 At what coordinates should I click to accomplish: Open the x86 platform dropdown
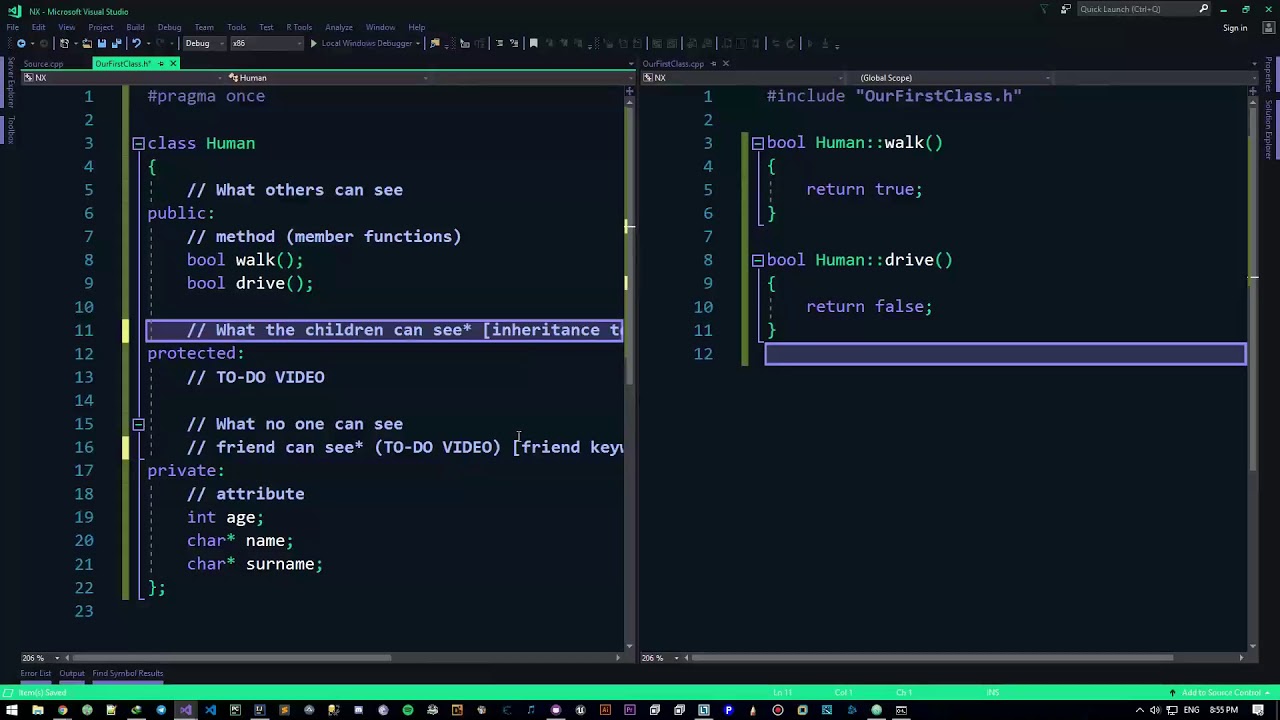(266, 43)
